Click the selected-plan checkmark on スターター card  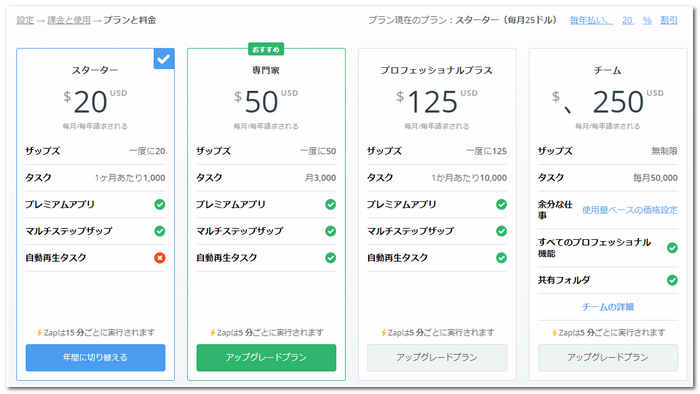(164, 58)
